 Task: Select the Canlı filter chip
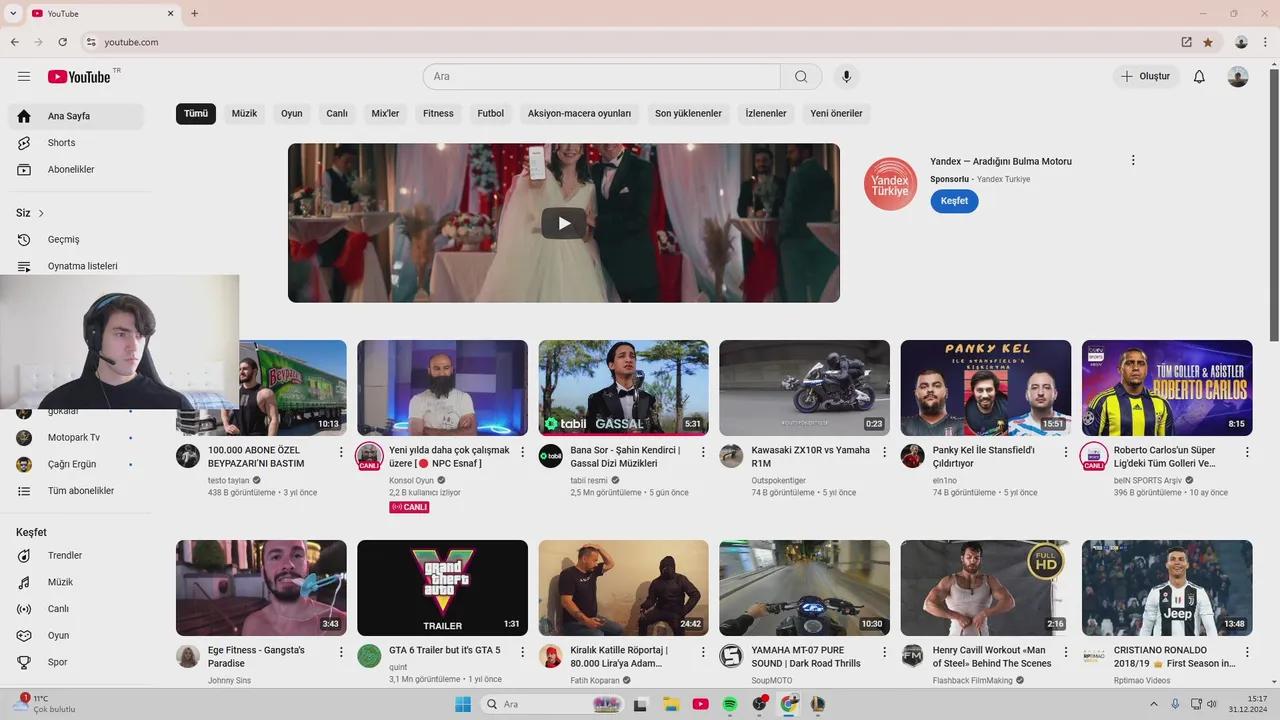click(x=337, y=114)
